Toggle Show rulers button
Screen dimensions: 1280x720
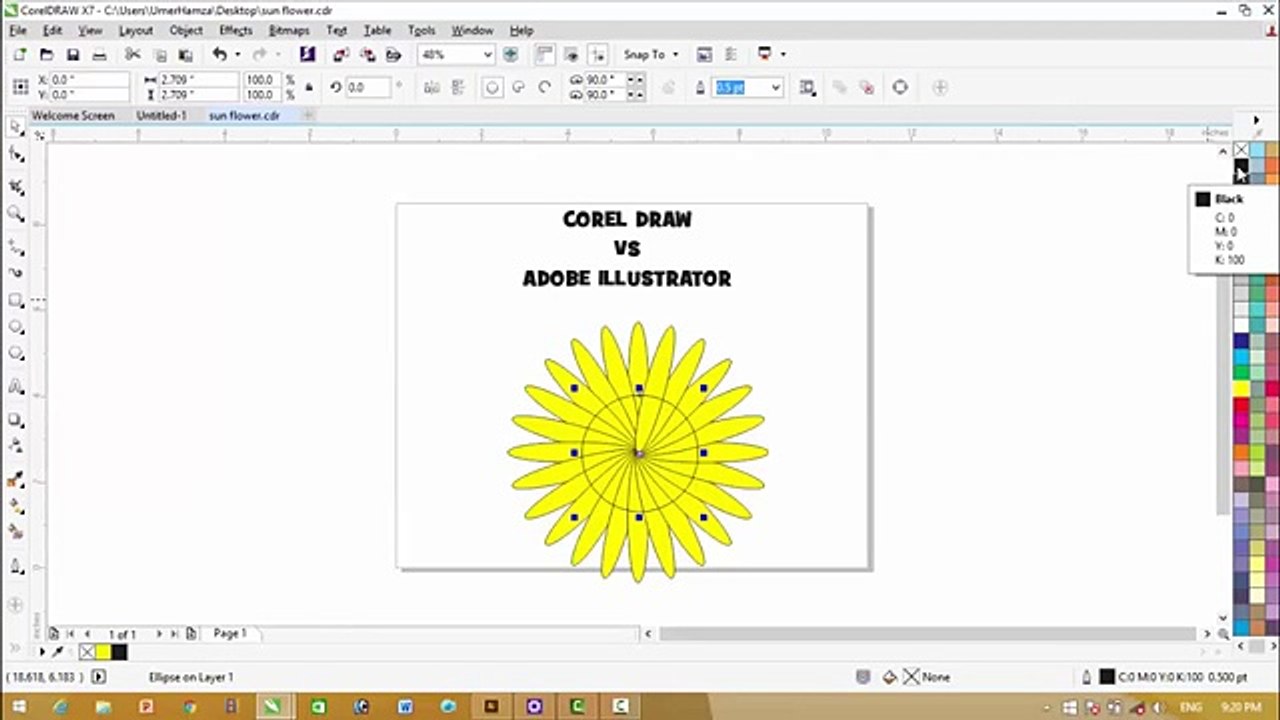545,55
